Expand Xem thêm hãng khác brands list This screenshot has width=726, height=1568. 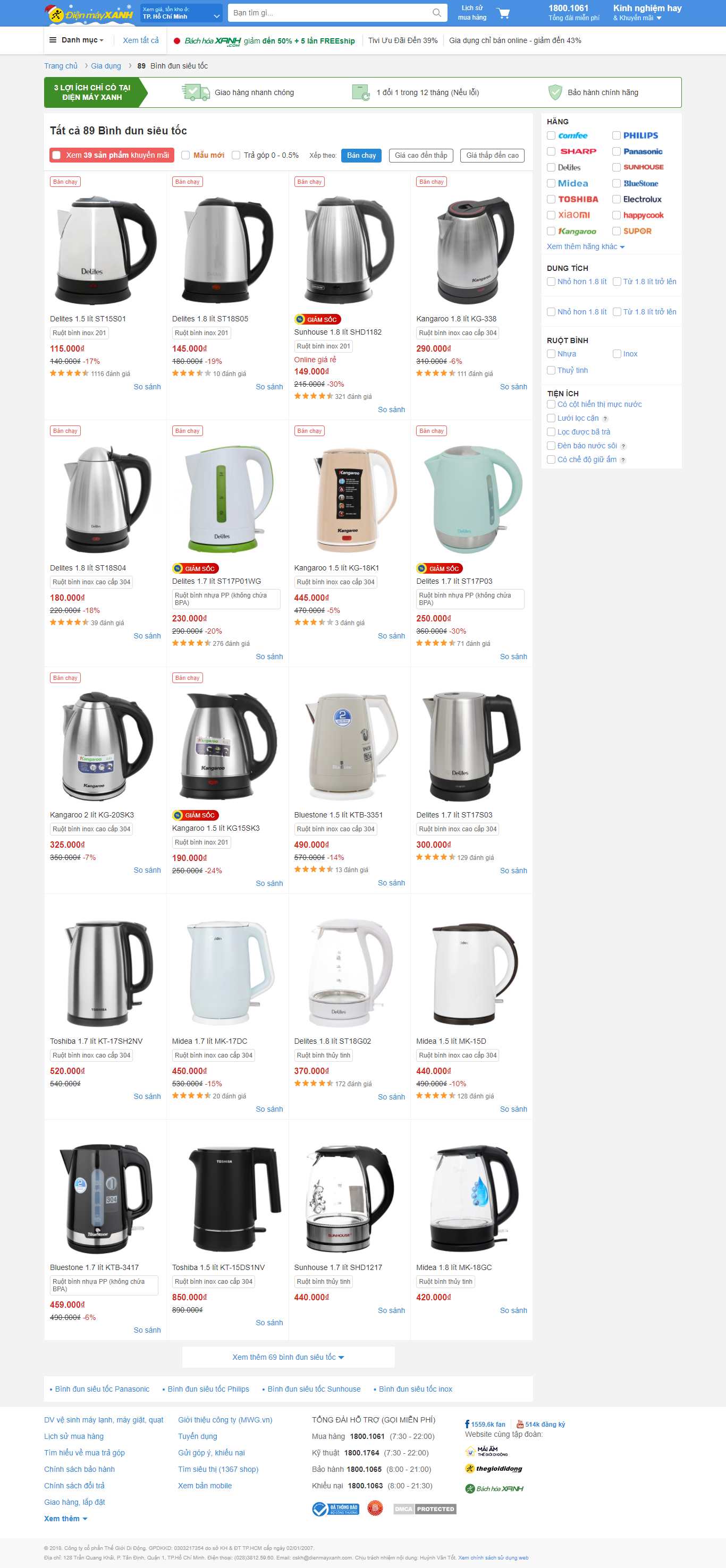[585, 246]
